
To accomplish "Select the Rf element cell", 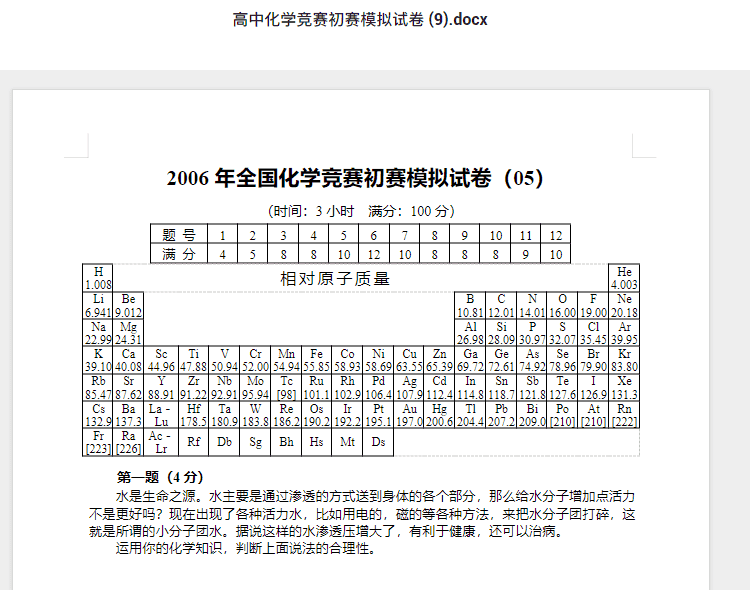I will tap(193, 442).
